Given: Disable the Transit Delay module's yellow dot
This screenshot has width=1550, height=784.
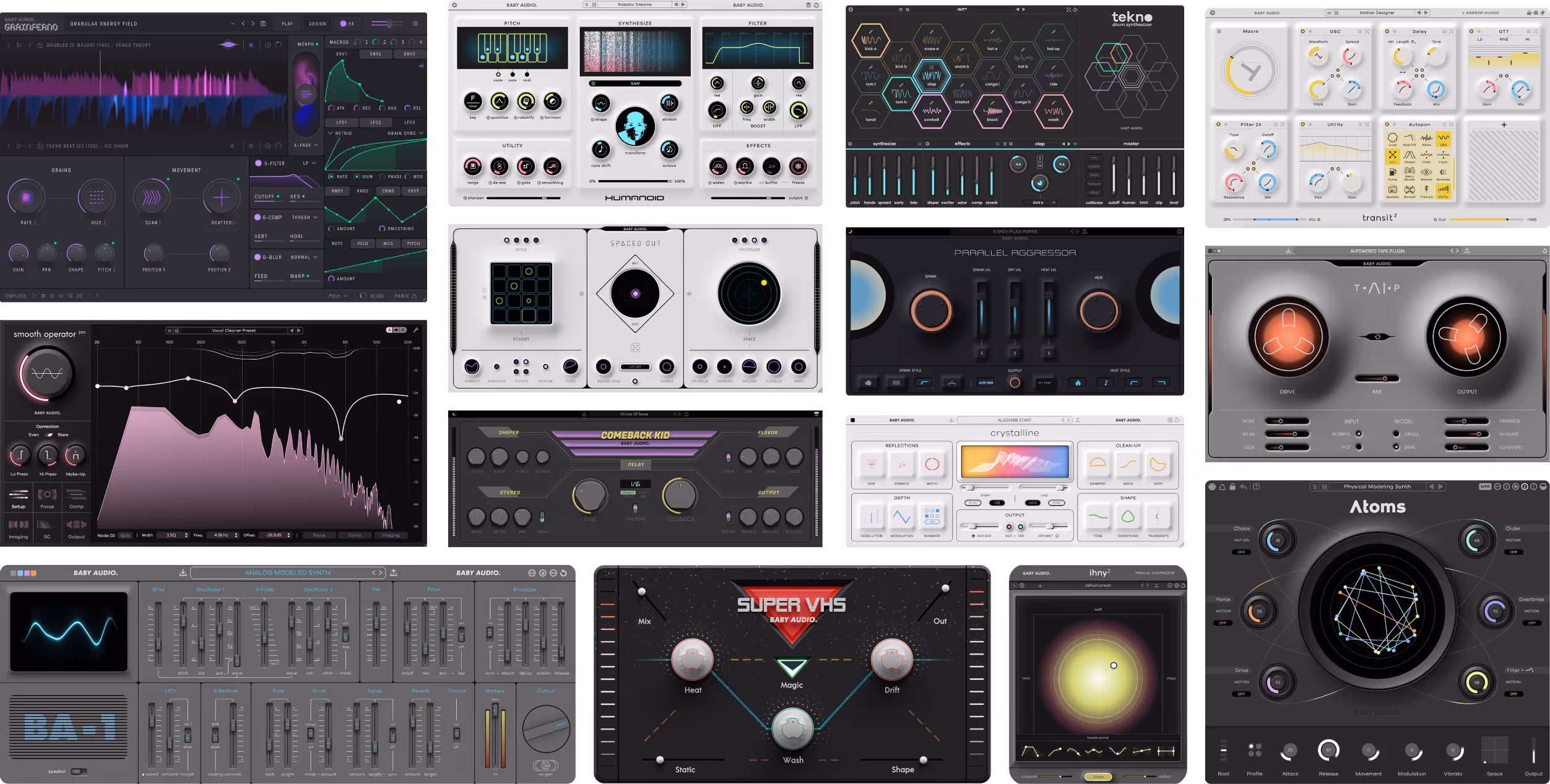Looking at the screenshot, I should [x=1387, y=31].
